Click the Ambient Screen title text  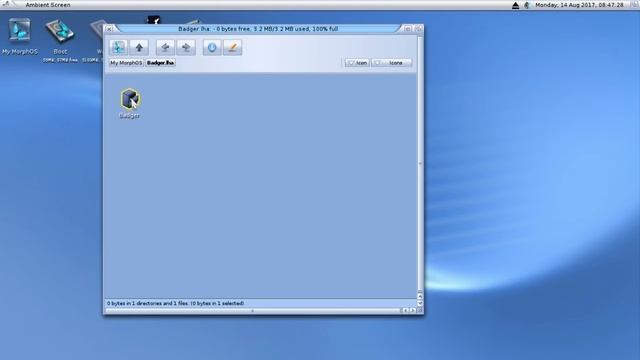coord(48,5)
